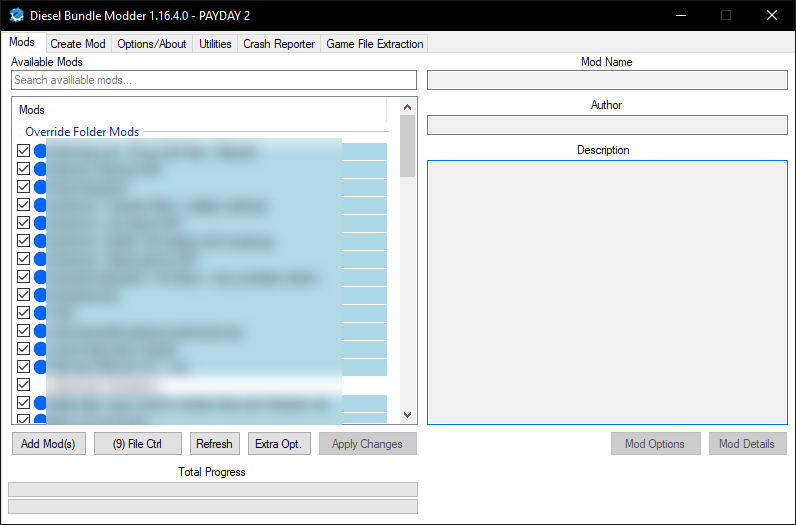Refresh the mods list

[x=215, y=444]
